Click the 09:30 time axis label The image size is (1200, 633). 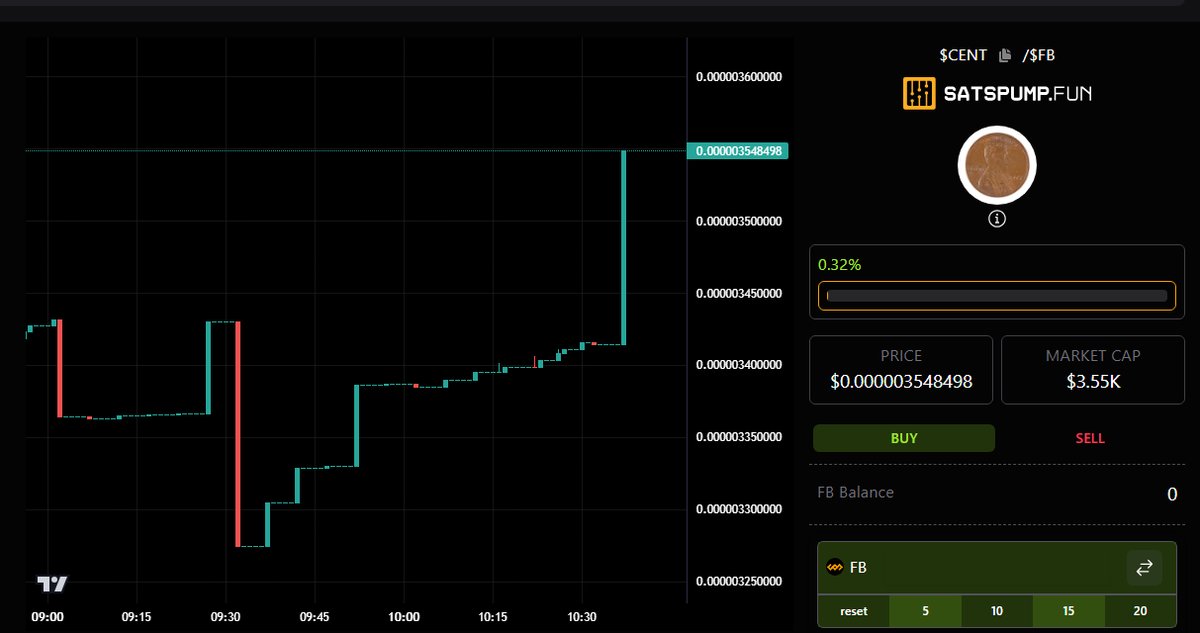pos(226,617)
